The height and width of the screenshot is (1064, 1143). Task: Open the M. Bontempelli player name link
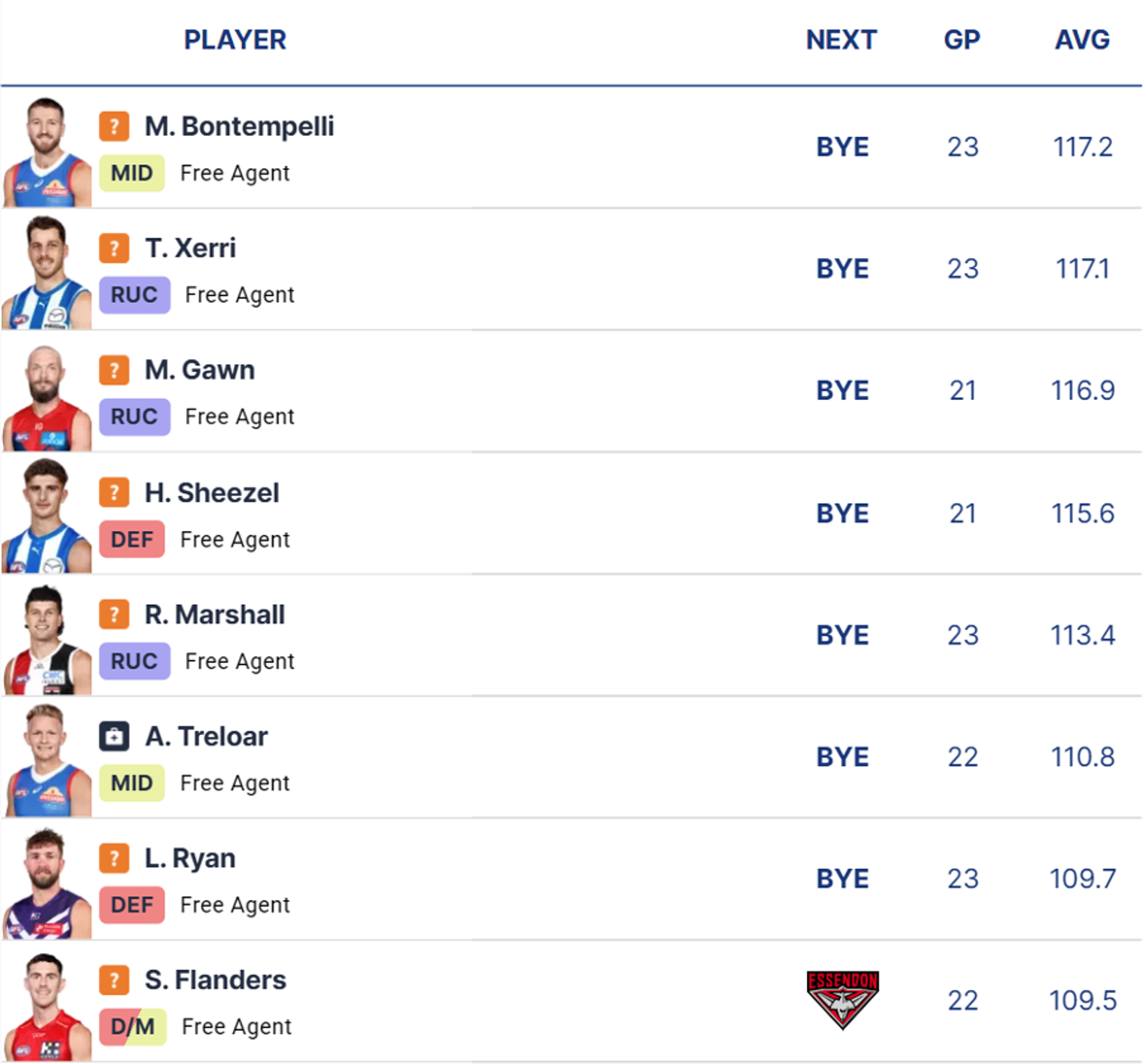coord(239,126)
